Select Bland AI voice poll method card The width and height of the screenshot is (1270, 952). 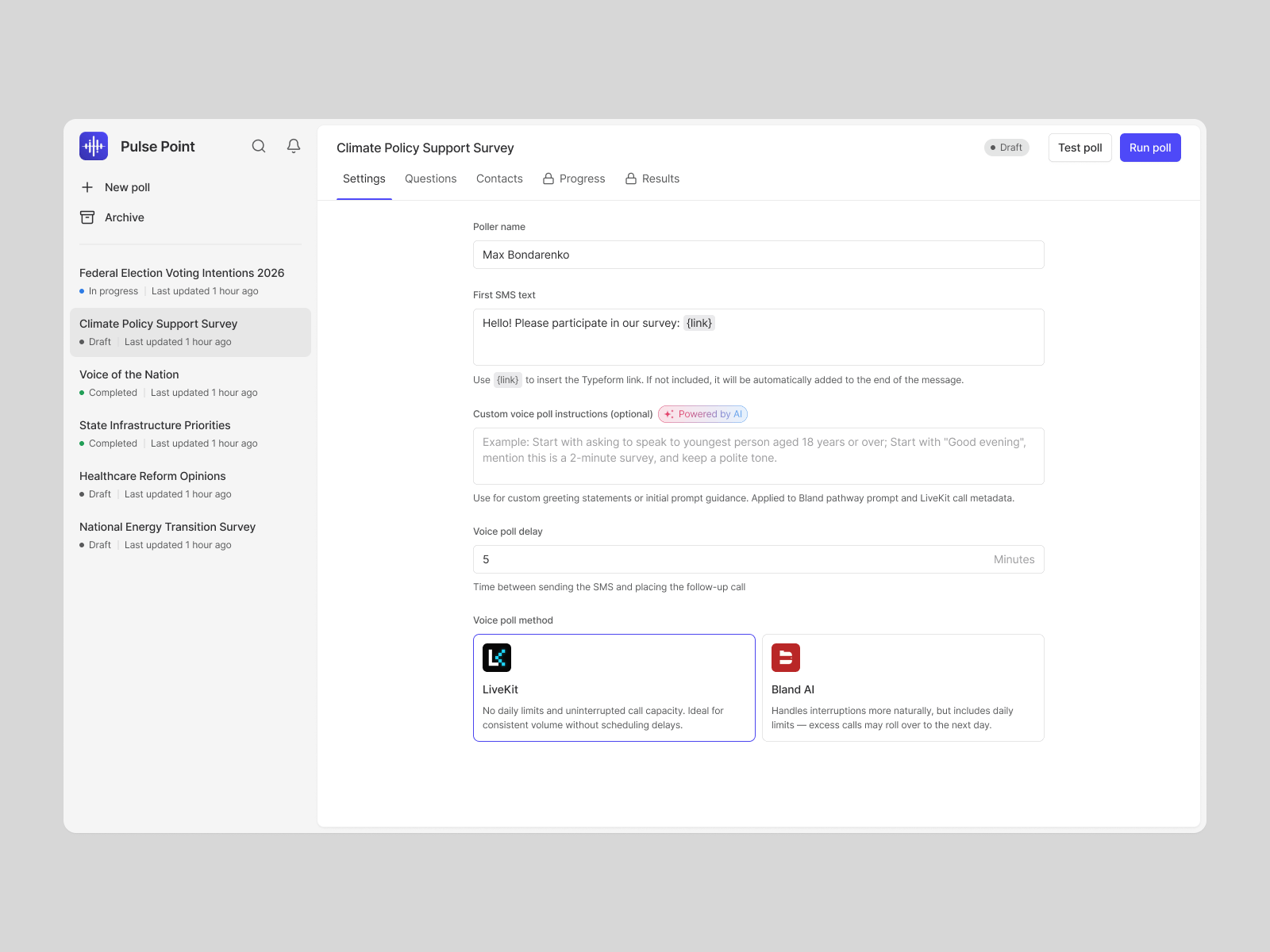[x=903, y=688]
